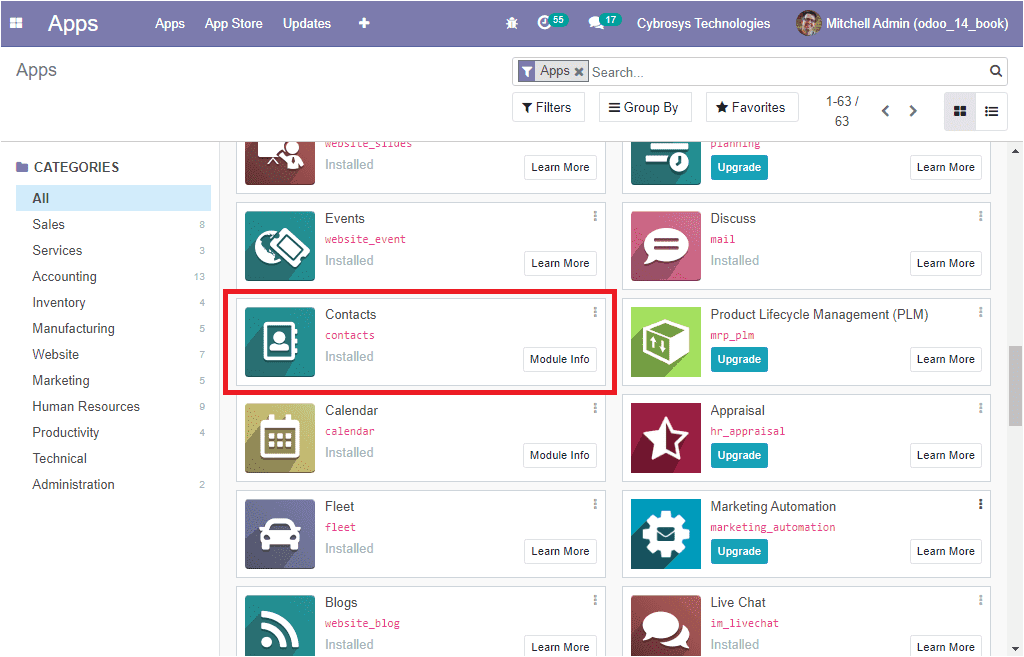
Task: Focus the Search input field
Action: 788,72
